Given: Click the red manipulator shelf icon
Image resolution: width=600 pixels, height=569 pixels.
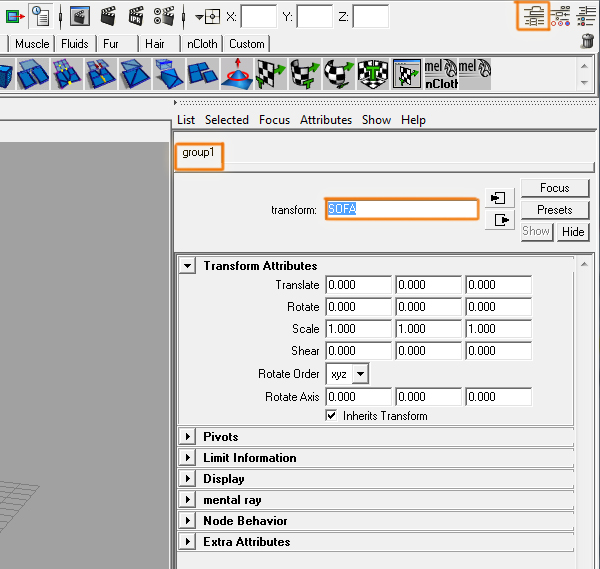Looking at the screenshot, I should coord(237,74).
